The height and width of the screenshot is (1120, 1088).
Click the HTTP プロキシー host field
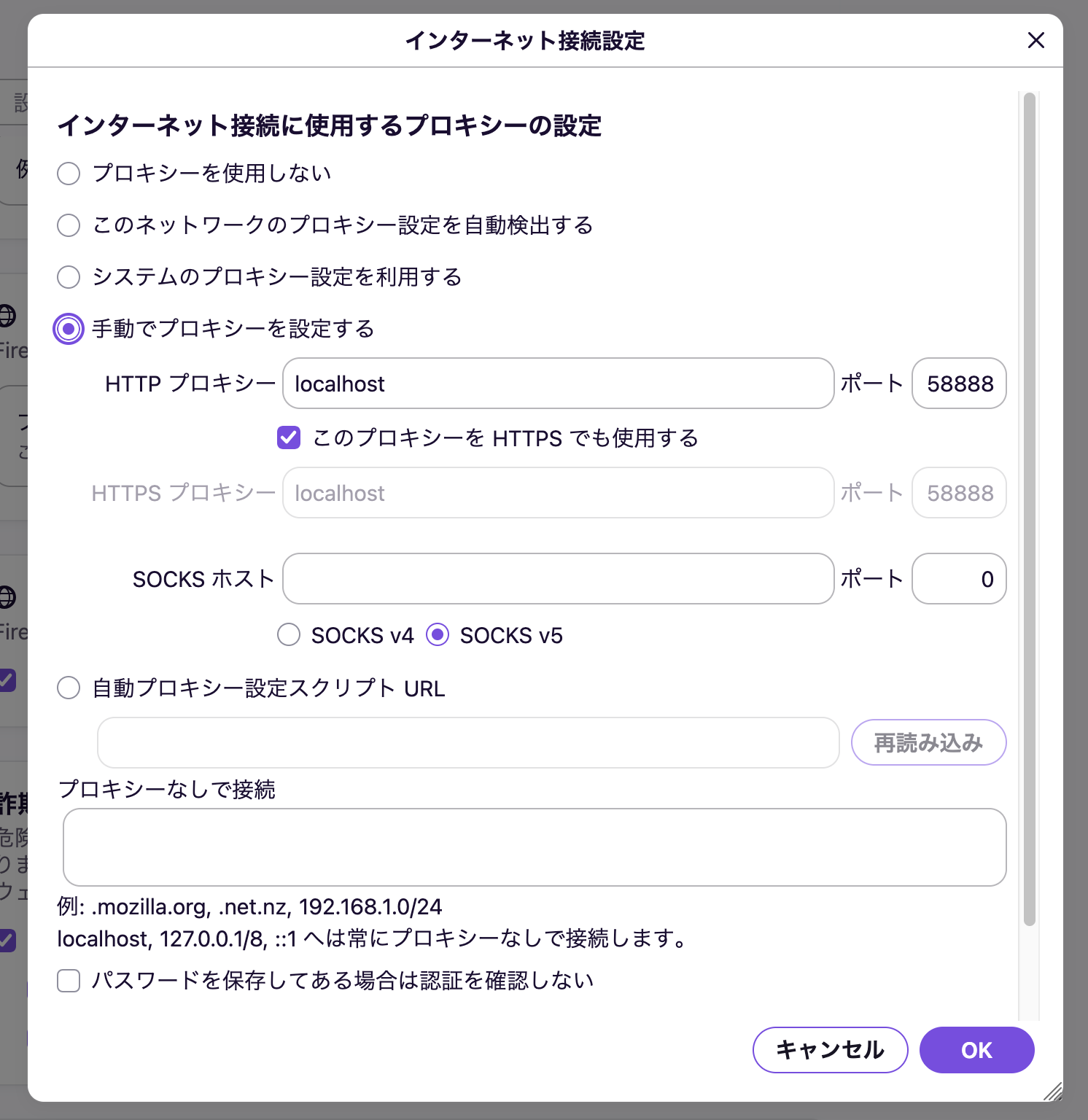558,384
